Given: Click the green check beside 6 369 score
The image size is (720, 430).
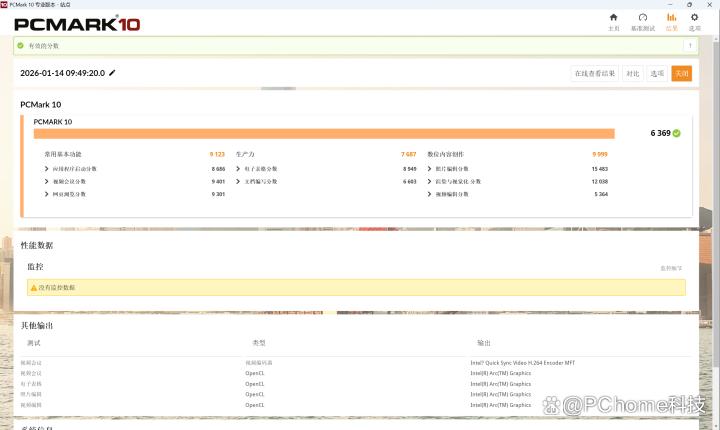Looking at the screenshot, I should [676, 133].
